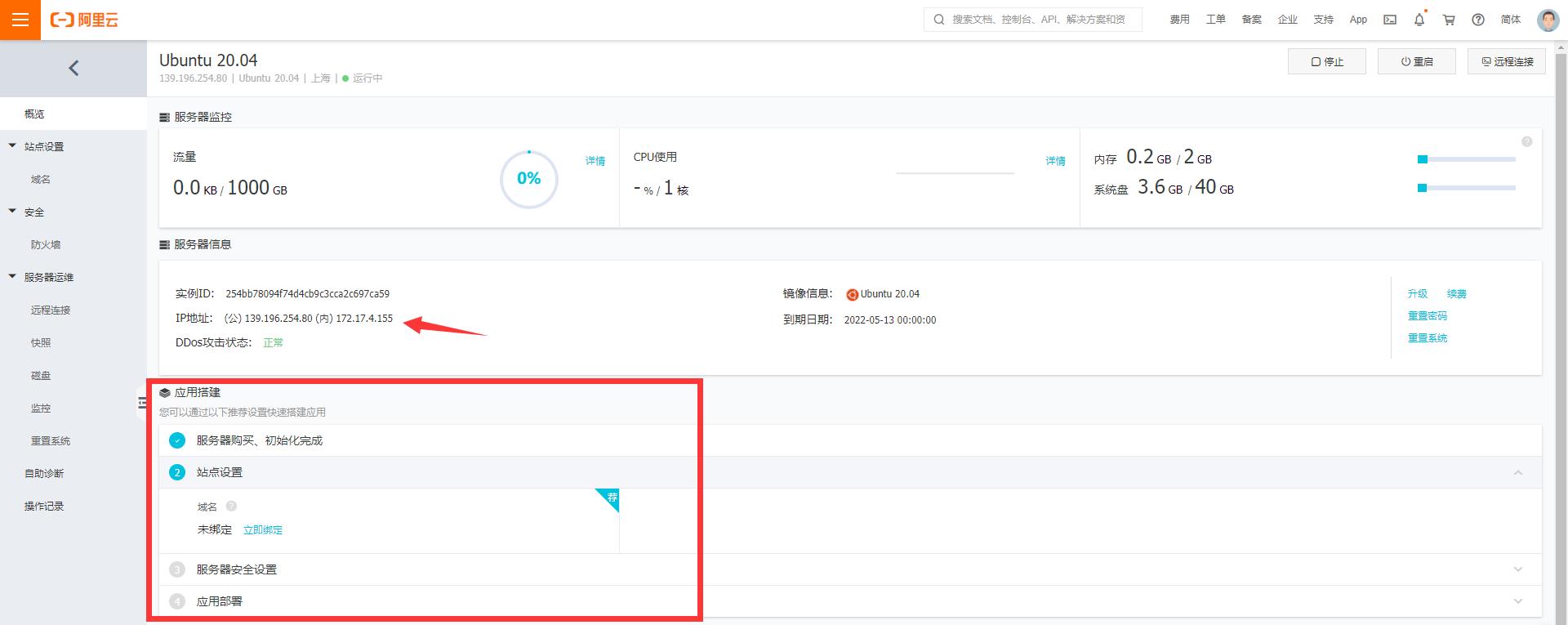Image resolution: width=1568 pixels, height=625 pixels.
Task: Open the help question mark icon in header
Action: pos(1478,20)
